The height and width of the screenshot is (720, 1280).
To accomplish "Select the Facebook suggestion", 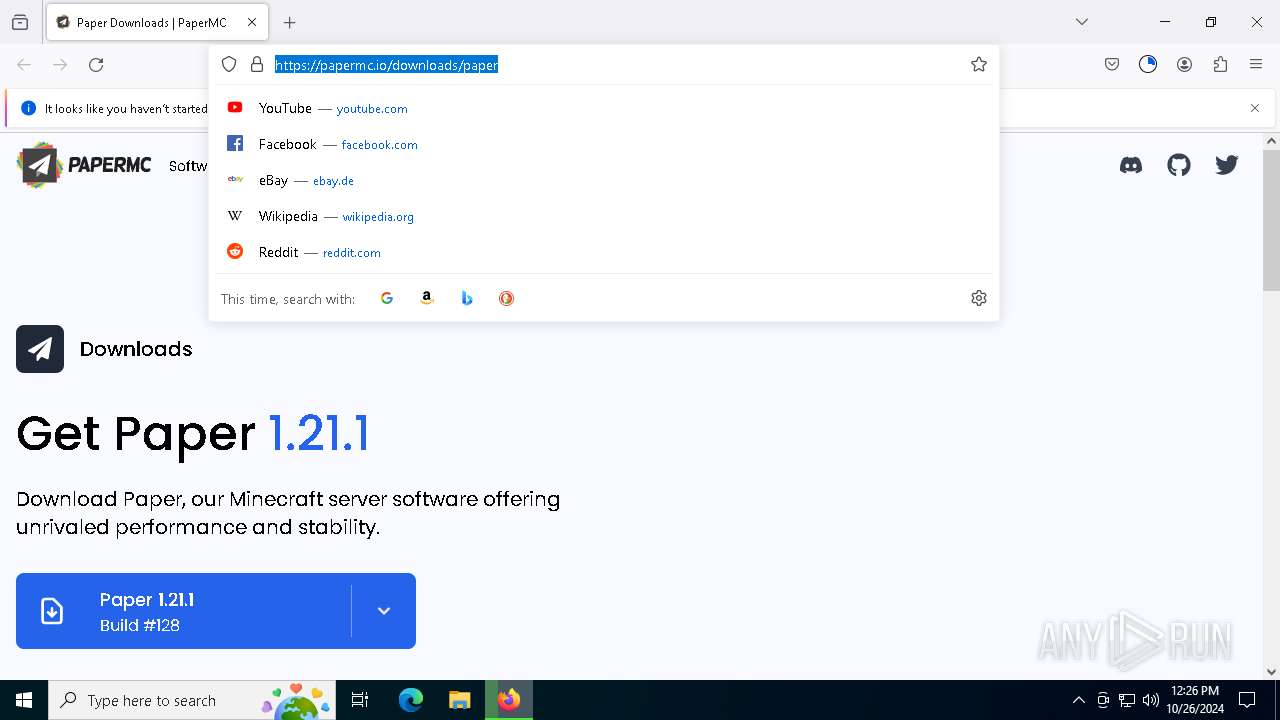I will click(x=604, y=144).
